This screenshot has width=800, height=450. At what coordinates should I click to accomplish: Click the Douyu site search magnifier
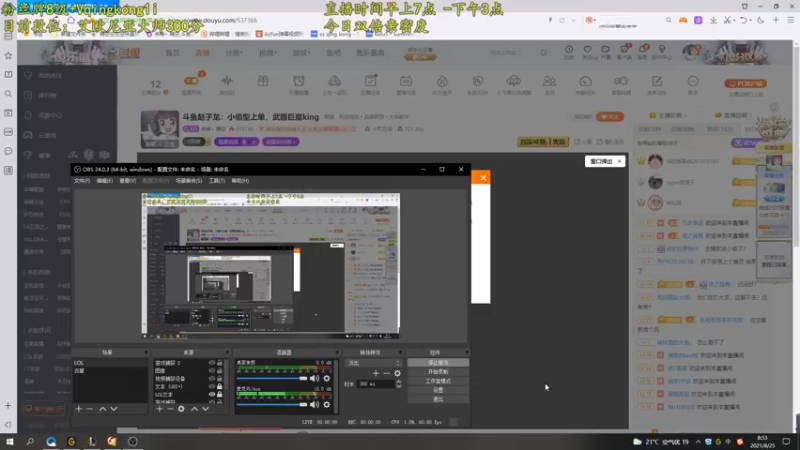[543, 53]
